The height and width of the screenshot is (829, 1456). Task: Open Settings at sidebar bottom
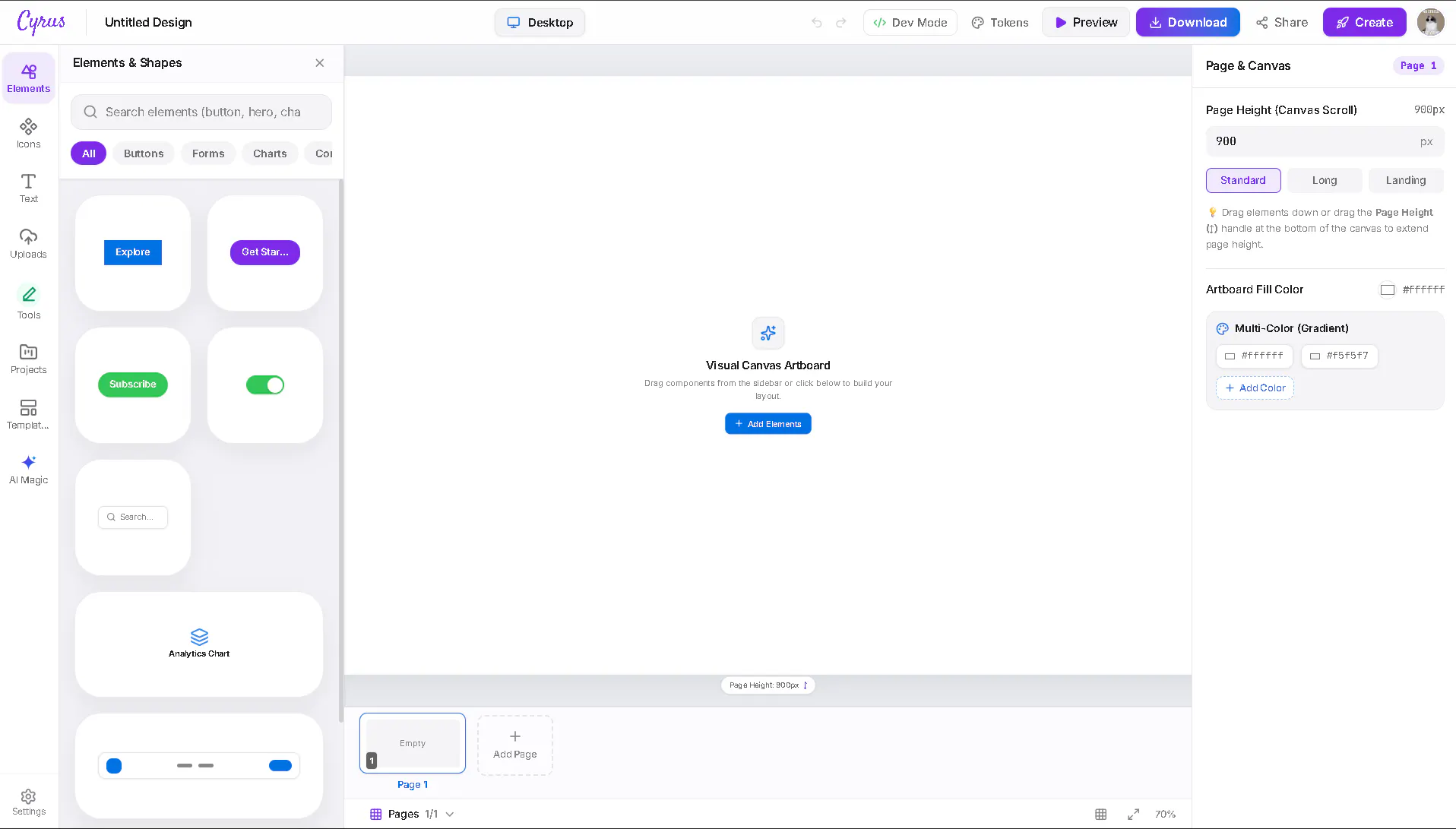click(x=29, y=802)
